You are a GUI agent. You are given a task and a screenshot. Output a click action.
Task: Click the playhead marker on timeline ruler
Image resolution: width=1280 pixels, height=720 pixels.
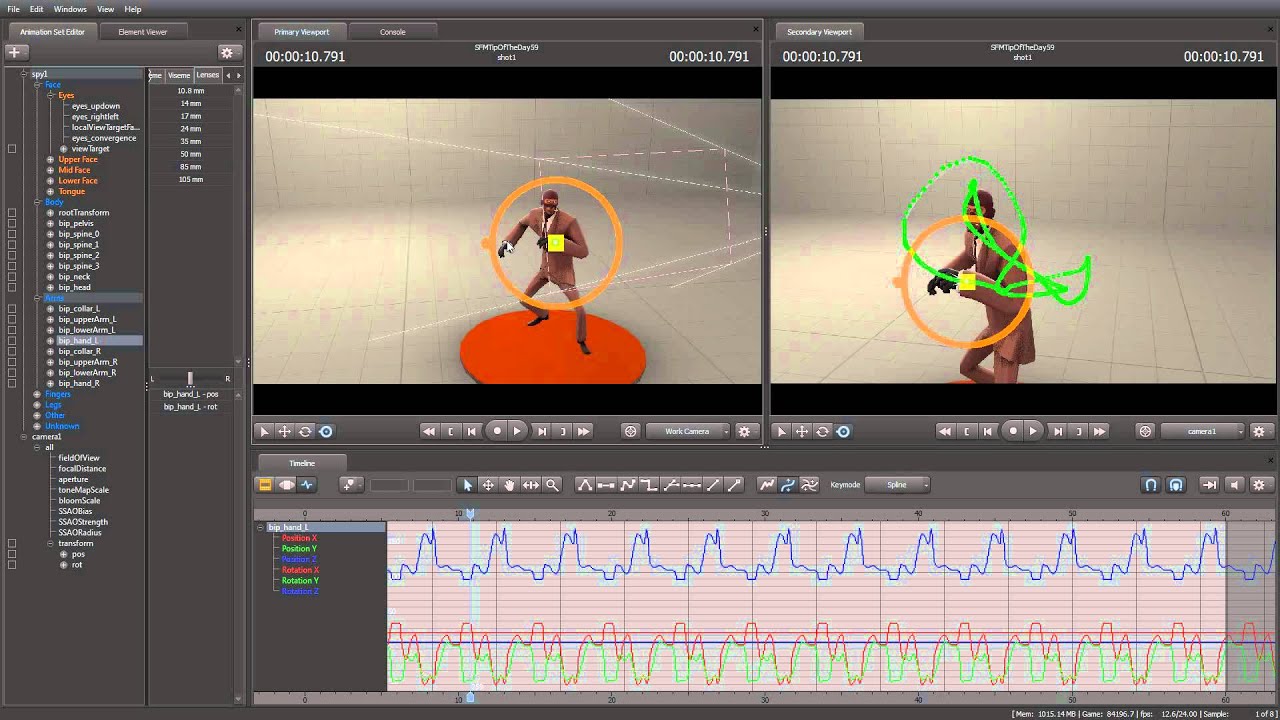tap(470, 514)
